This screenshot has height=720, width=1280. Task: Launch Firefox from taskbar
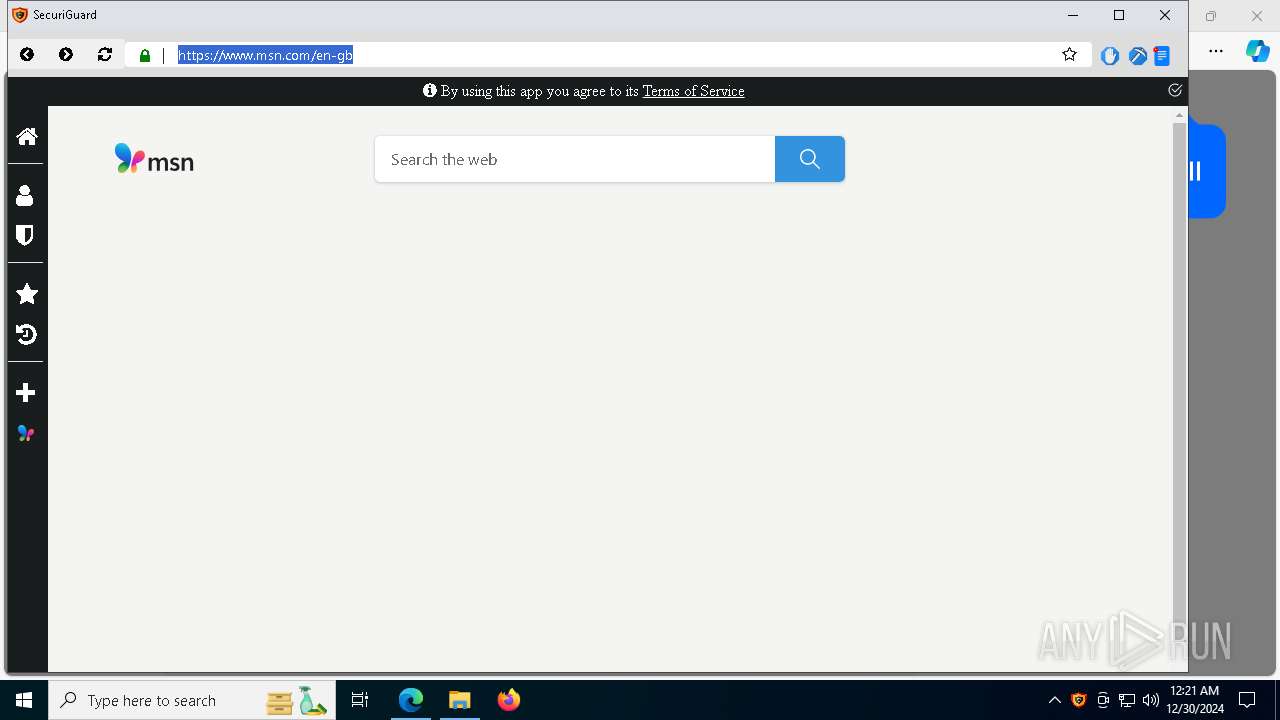(508, 700)
